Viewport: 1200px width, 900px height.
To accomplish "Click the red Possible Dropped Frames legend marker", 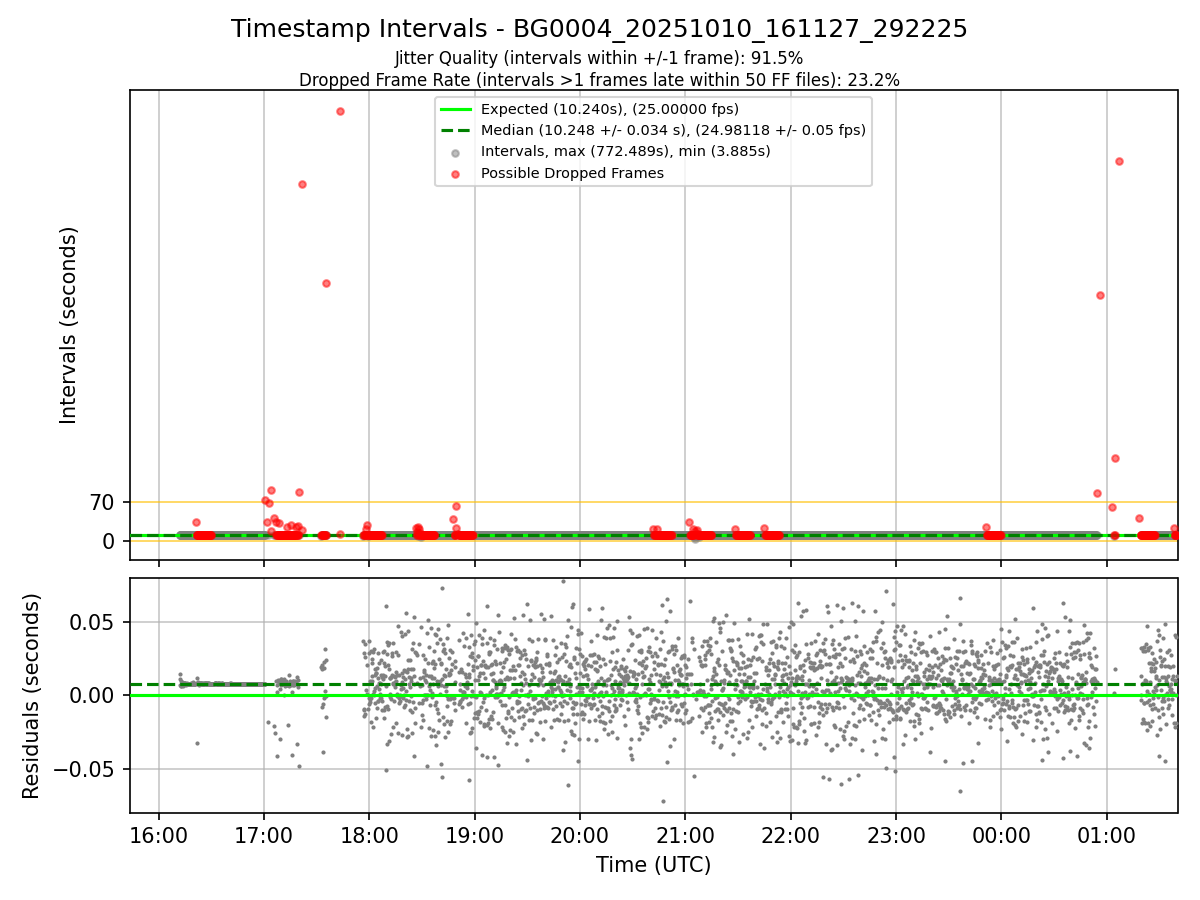I will 455,173.
